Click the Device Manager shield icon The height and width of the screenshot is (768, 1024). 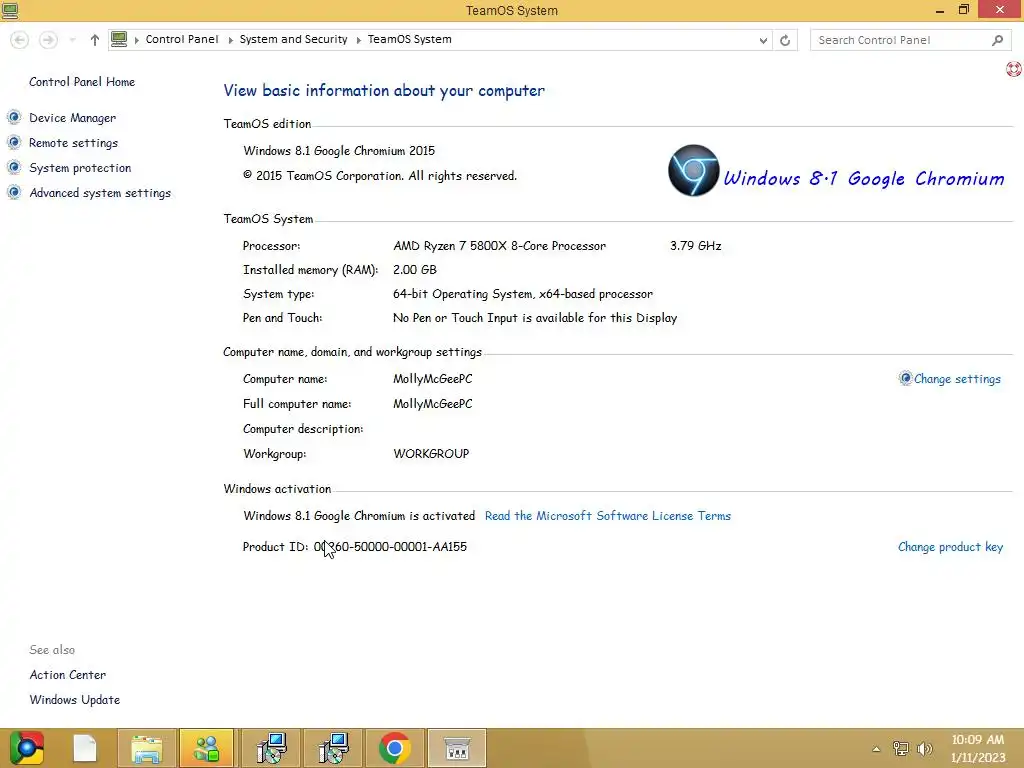coord(14,118)
